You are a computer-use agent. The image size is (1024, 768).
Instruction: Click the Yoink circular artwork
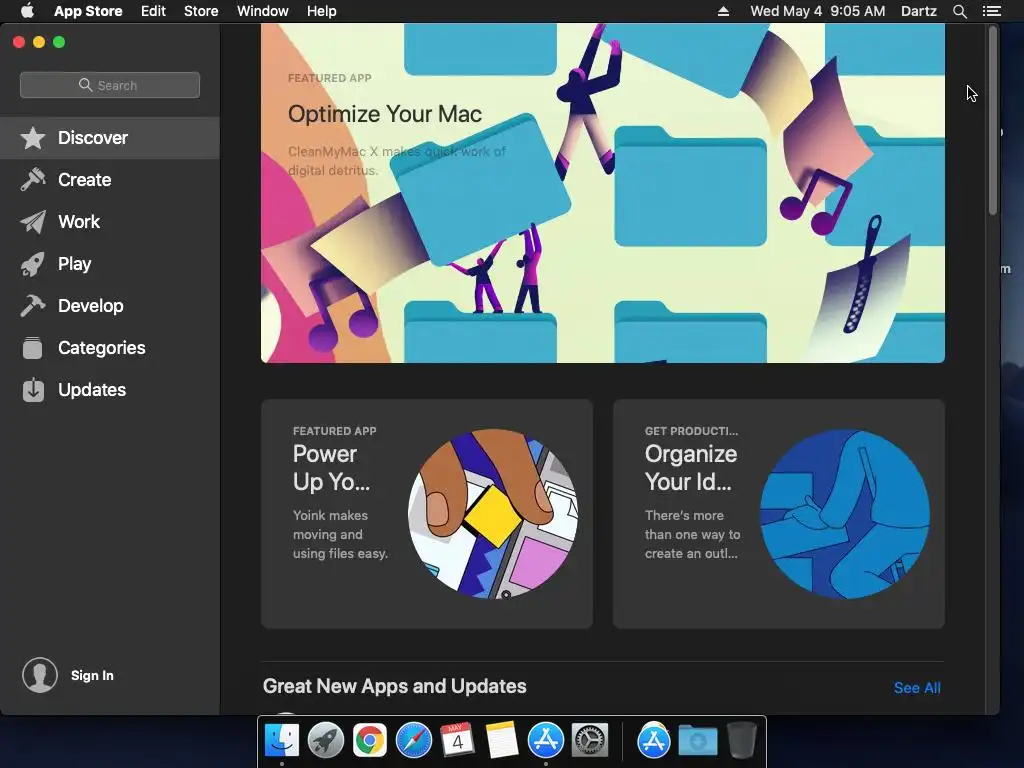click(492, 514)
